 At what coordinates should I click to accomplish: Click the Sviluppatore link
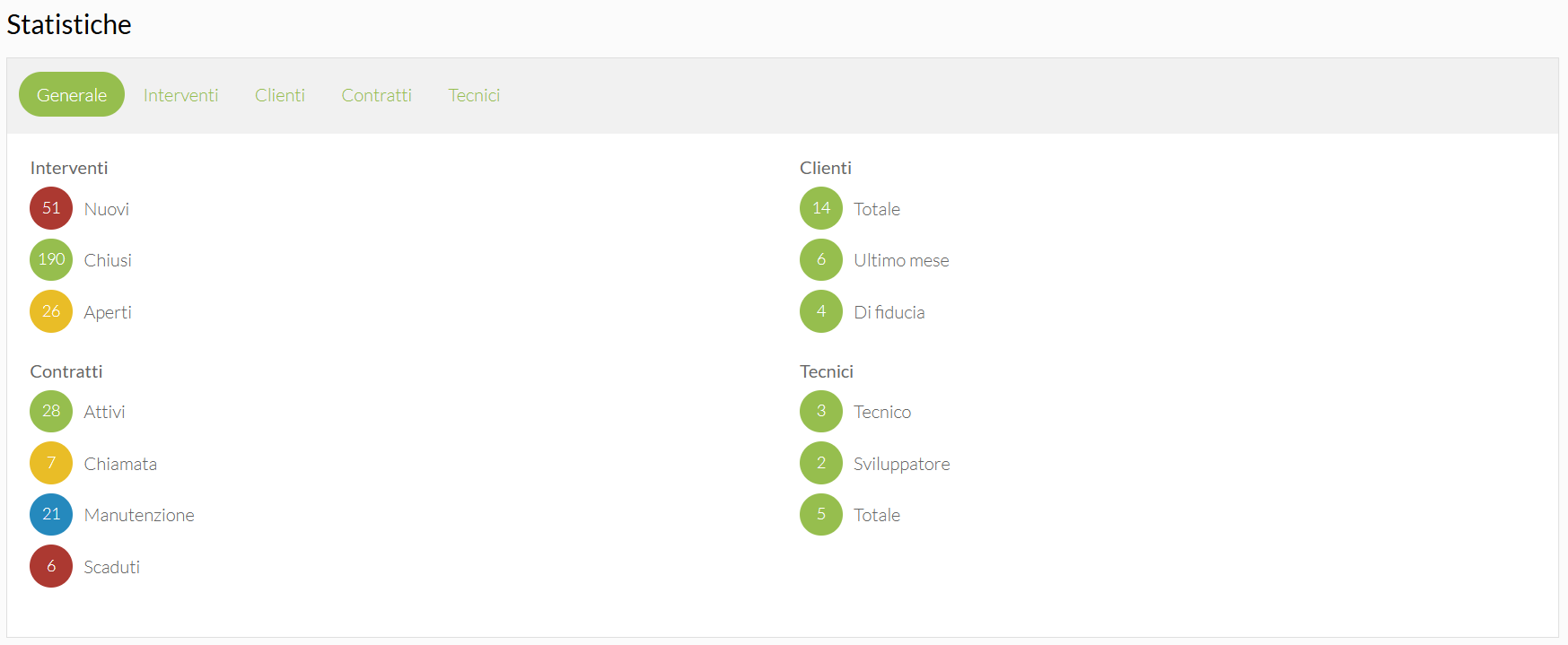[x=901, y=464]
